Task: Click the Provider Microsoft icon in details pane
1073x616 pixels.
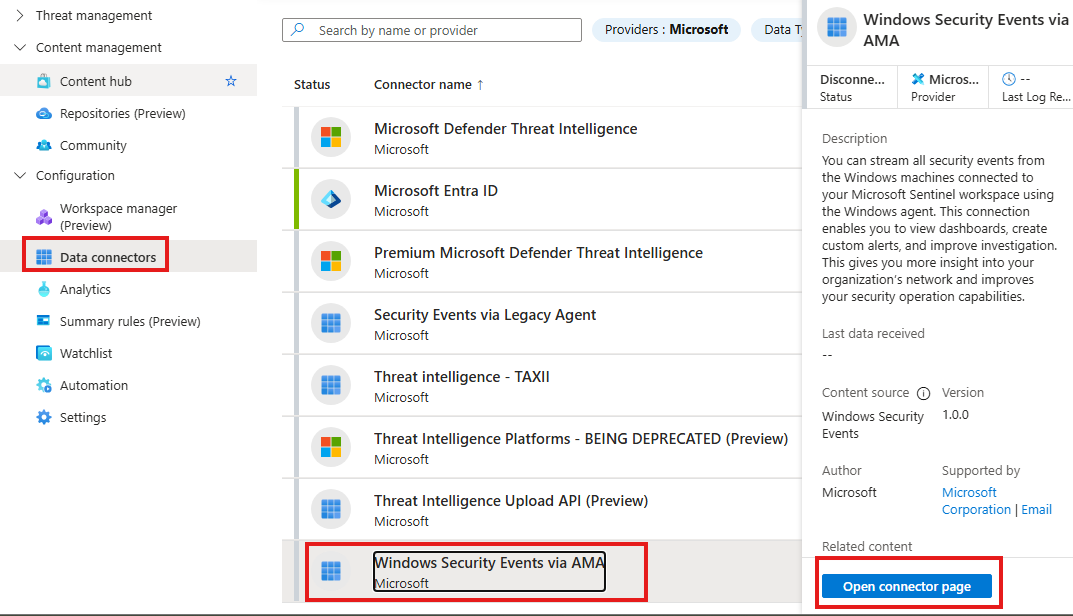Action: point(918,79)
